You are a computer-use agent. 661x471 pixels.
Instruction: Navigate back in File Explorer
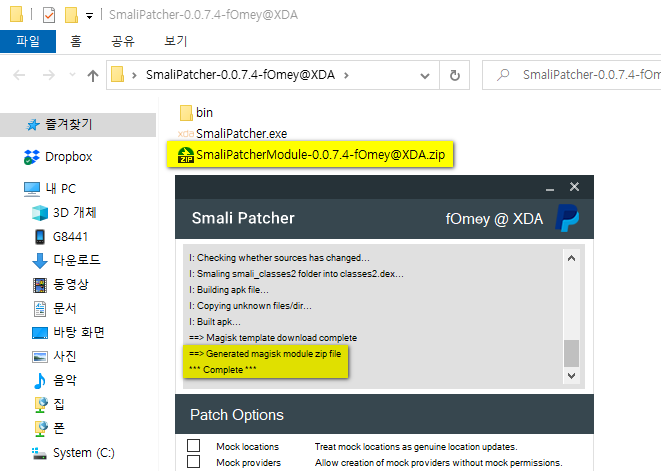(19, 75)
